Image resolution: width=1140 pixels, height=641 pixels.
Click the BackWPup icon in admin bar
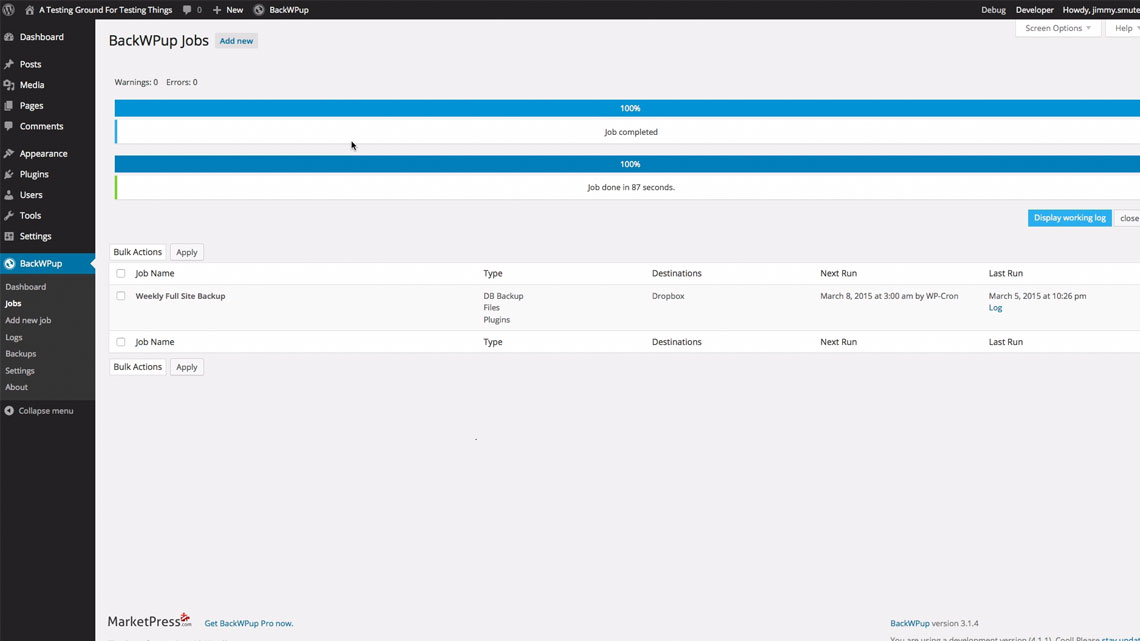[x=259, y=10]
